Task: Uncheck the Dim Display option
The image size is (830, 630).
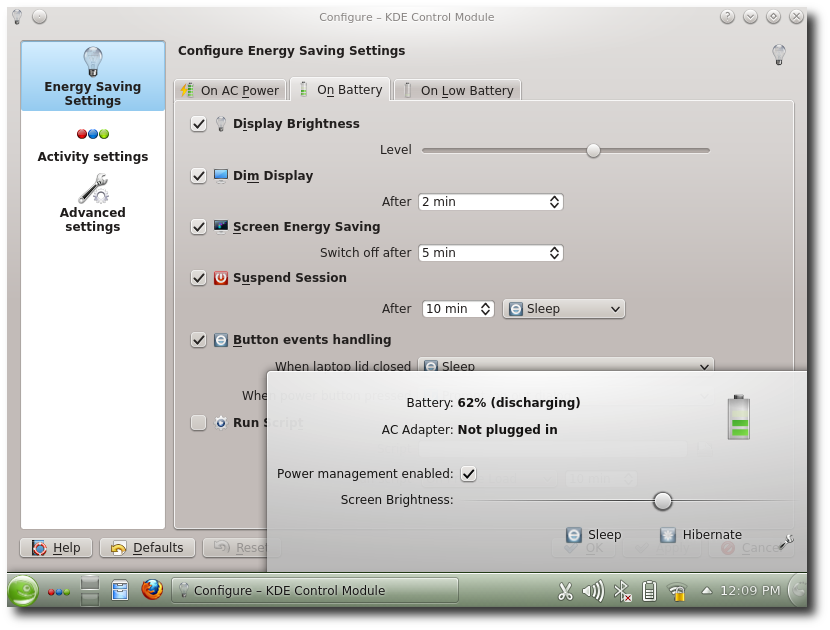Action: 198,175
